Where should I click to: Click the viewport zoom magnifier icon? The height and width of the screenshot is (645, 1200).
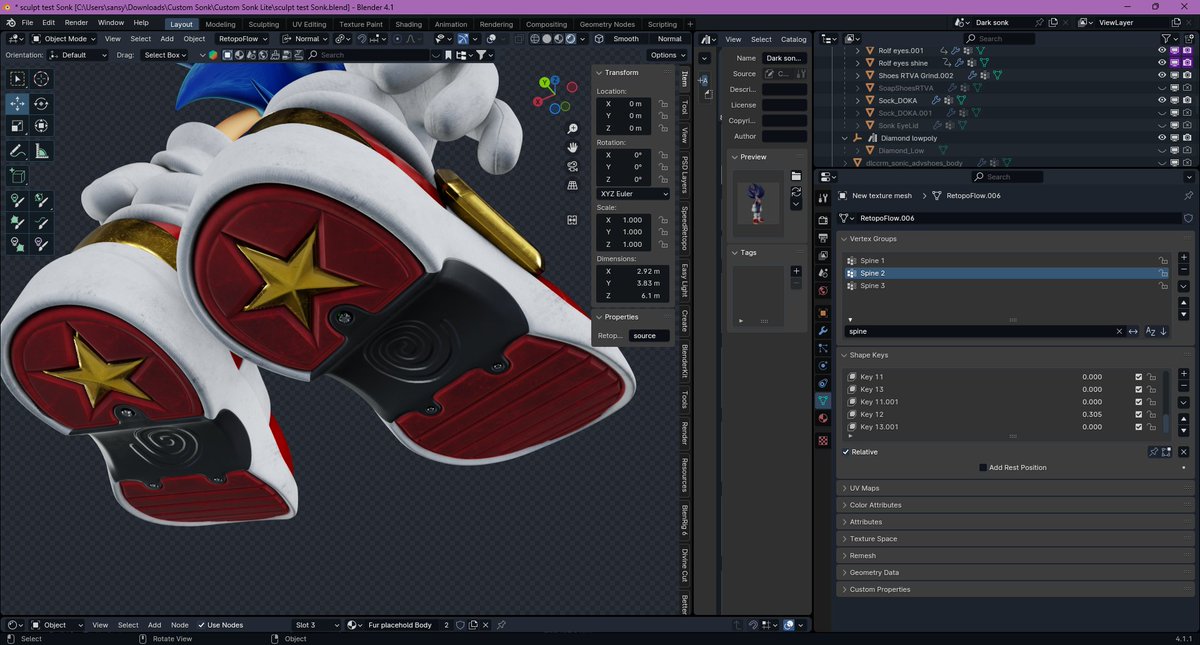pos(572,129)
